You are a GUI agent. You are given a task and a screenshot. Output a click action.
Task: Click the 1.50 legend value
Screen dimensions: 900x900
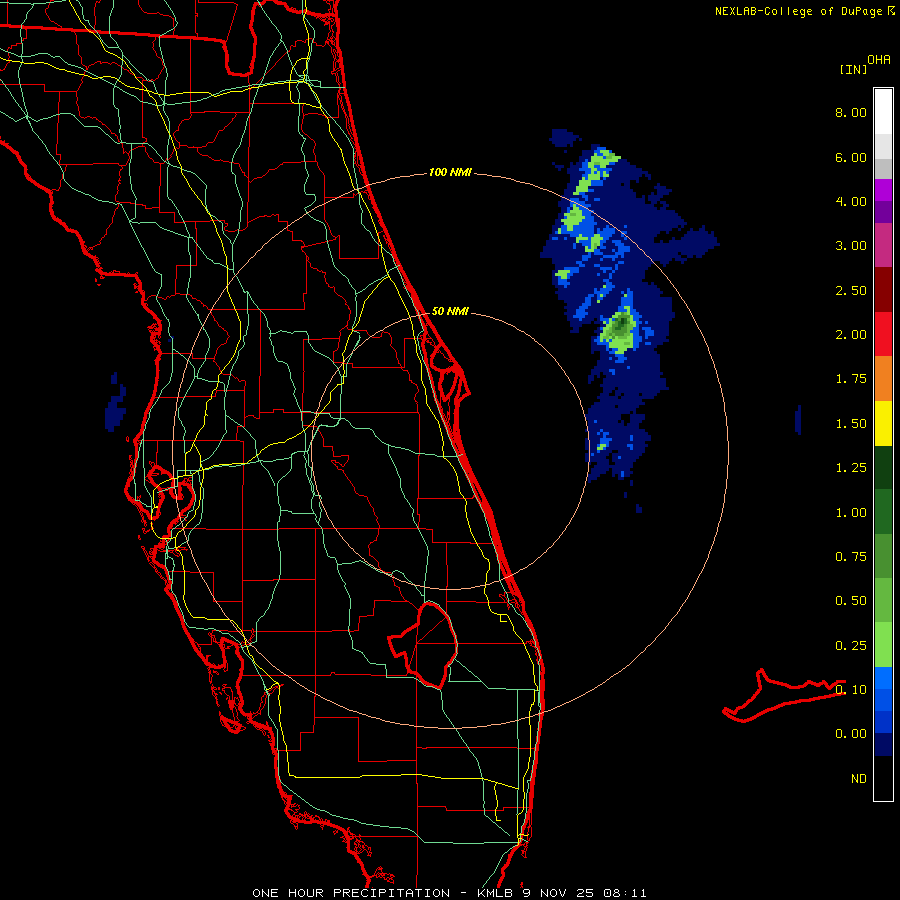[851, 424]
